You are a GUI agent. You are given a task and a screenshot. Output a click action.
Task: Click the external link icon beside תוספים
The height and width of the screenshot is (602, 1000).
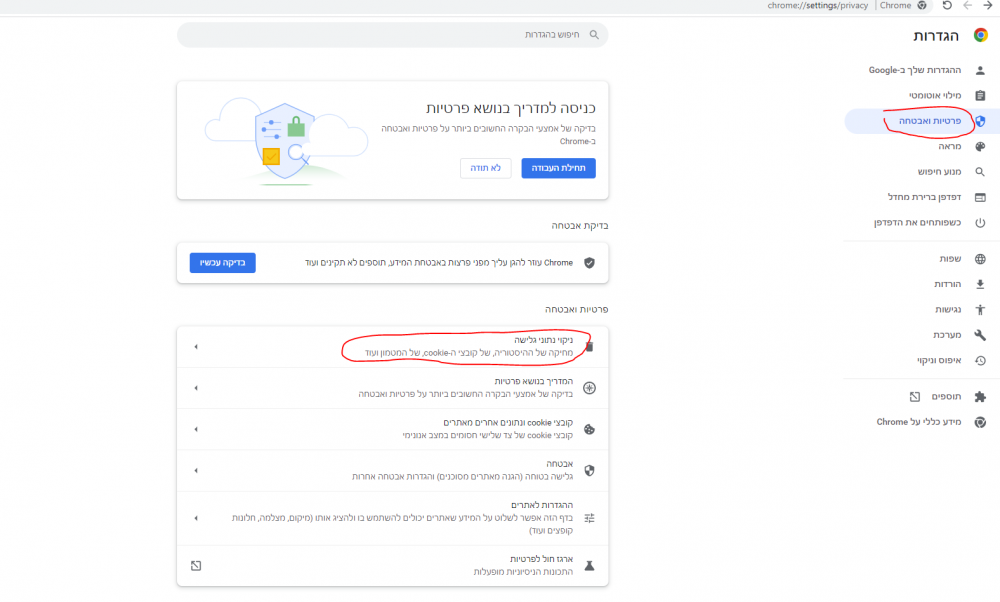[915, 397]
